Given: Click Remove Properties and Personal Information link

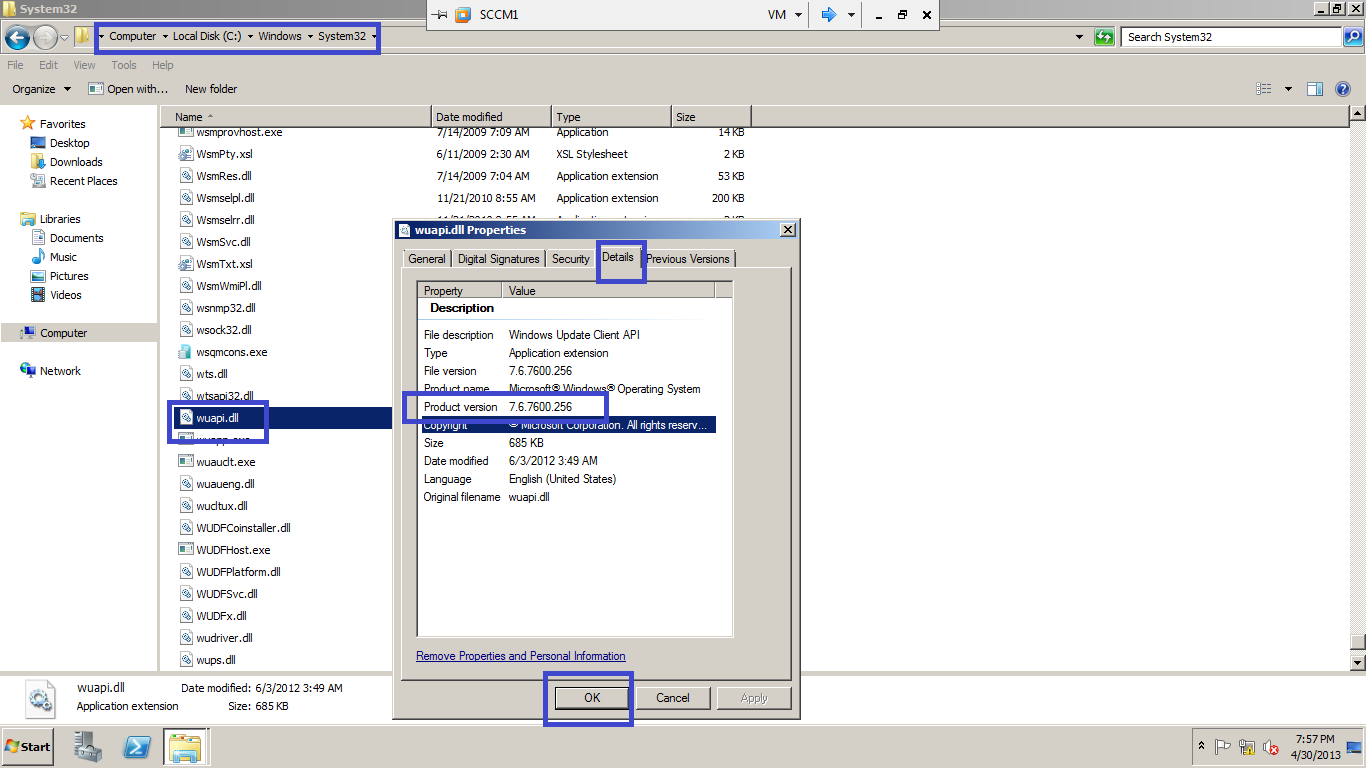Looking at the screenshot, I should coord(521,656).
